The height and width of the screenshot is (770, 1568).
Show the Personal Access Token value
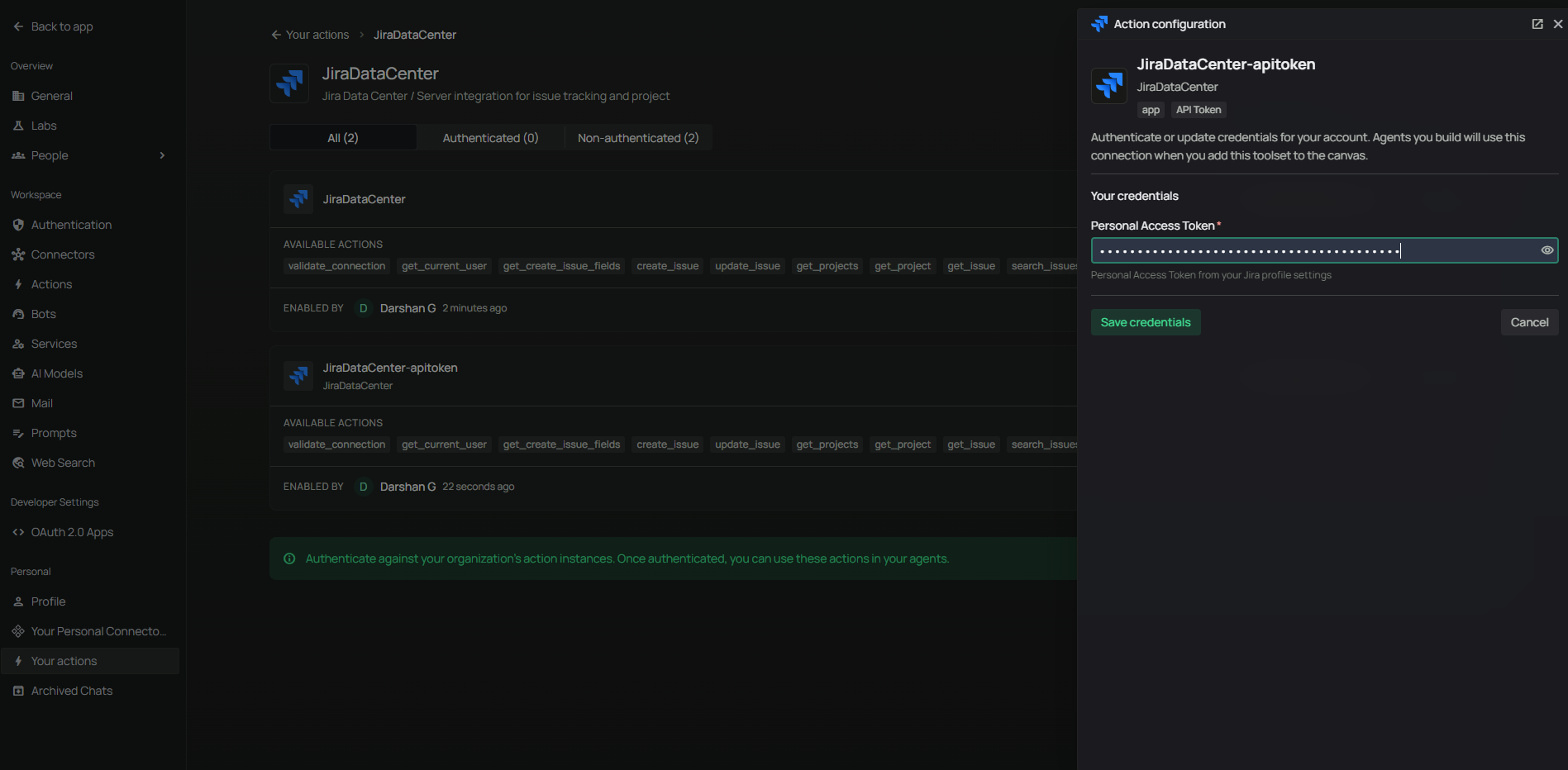click(x=1547, y=250)
